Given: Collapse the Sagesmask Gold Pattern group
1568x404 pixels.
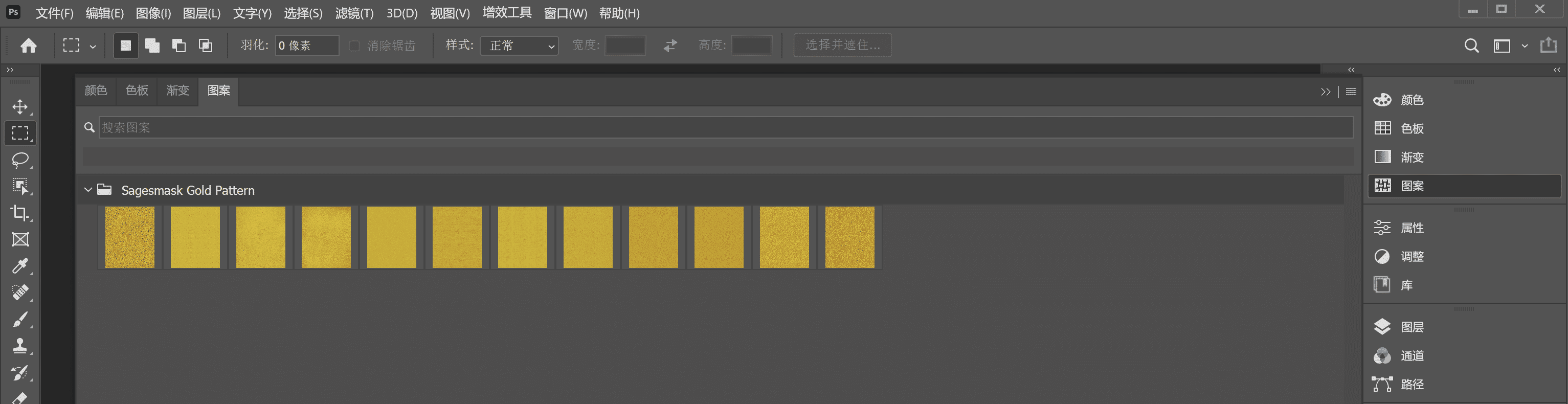Looking at the screenshot, I should tap(88, 190).
